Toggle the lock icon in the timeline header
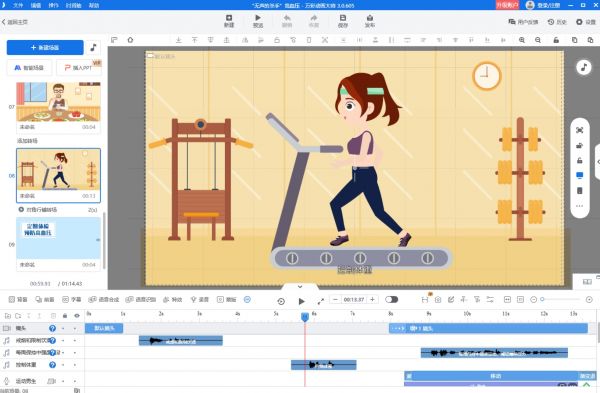This screenshot has height=393, width=600. coord(65,316)
